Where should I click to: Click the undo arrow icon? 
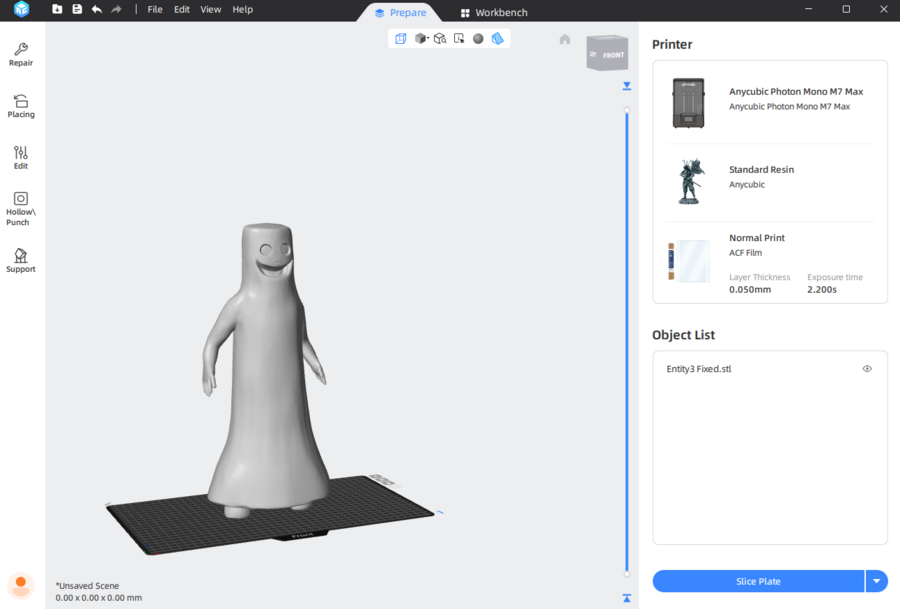tap(97, 9)
